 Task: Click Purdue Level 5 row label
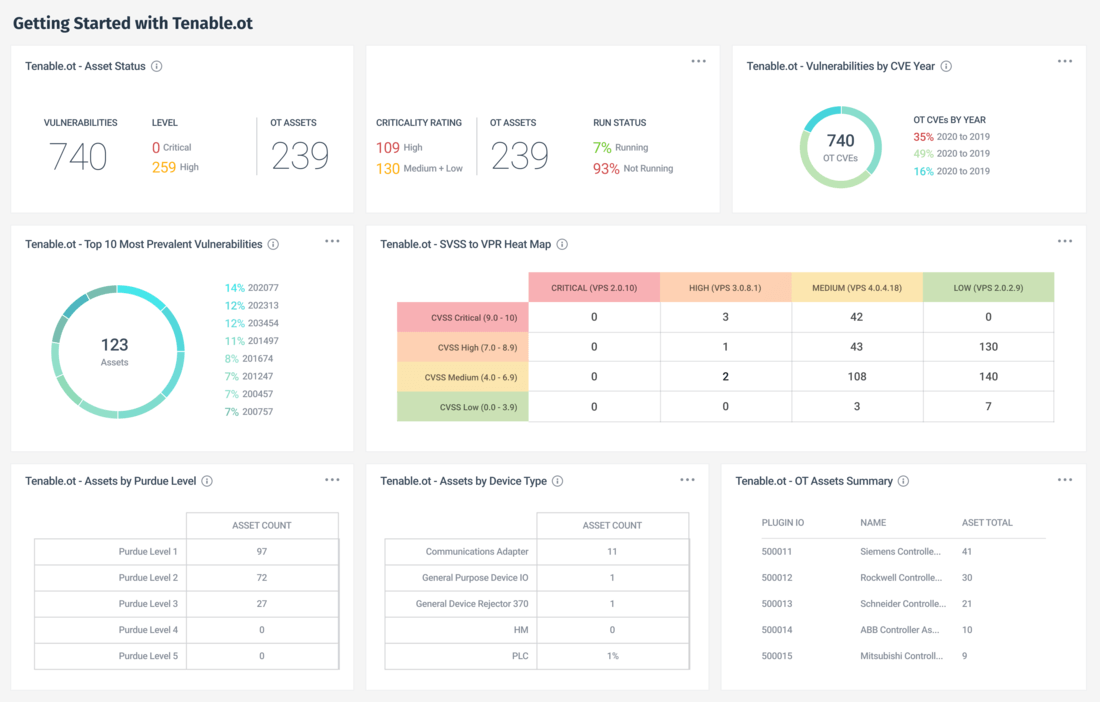(x=148, y=656)
